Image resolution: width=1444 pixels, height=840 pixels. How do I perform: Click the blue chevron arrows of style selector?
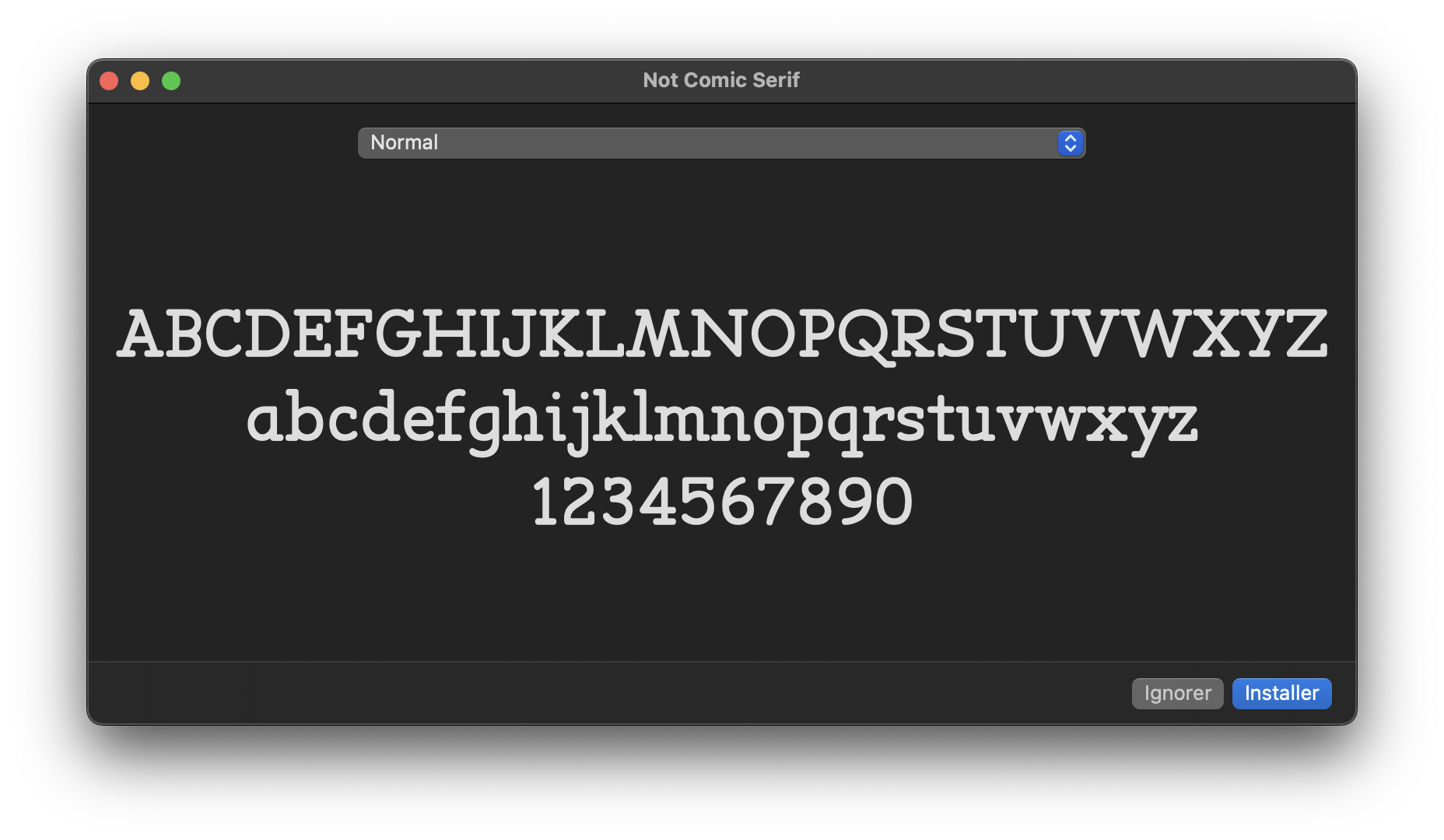point(1070,143)
